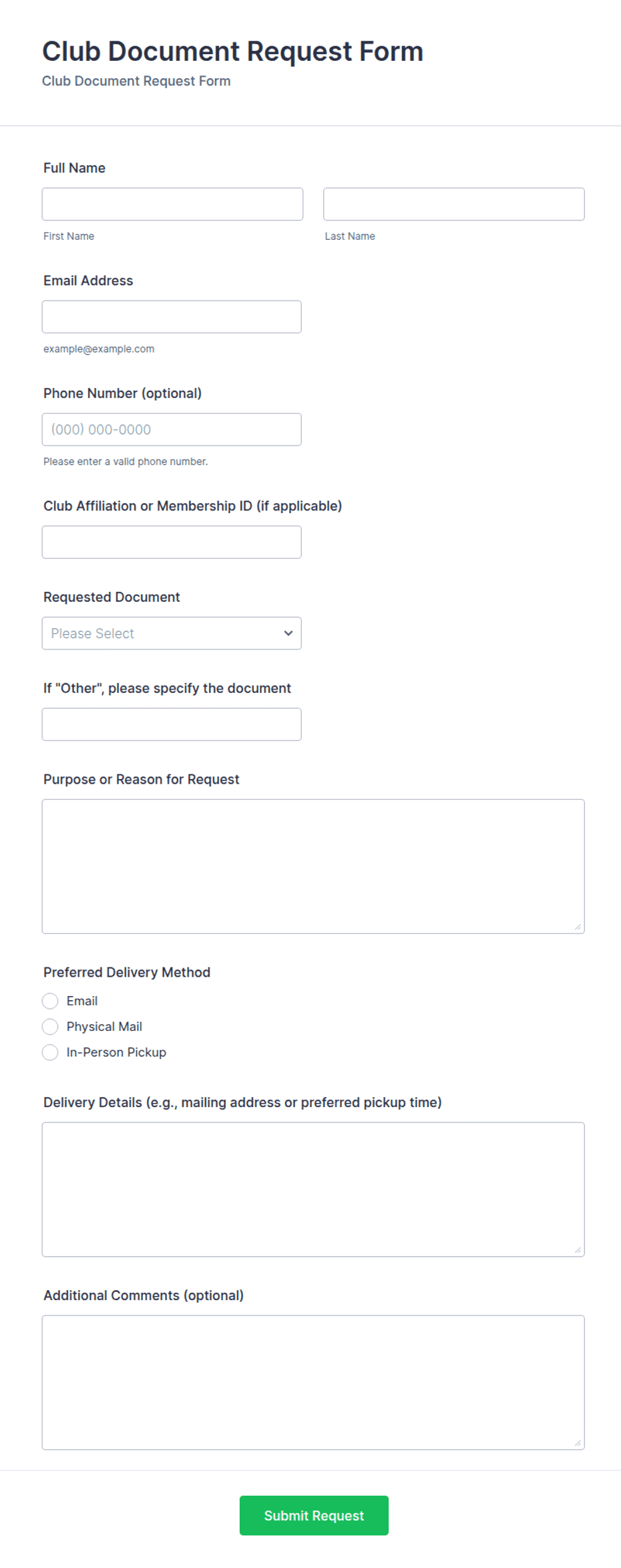Viewport: 621px width, 1568px height.
Task: Click the Purpose or Reason for Request textarea
Action: [313, 867]
